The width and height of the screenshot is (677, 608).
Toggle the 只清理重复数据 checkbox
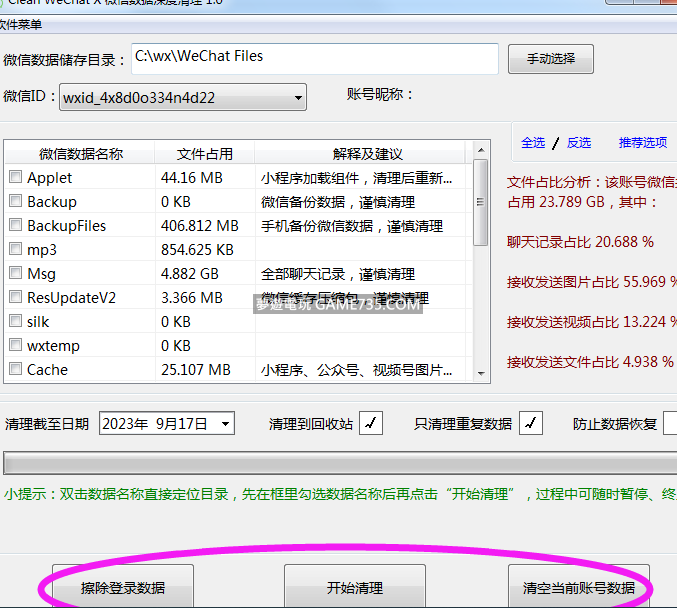point(530,424)
